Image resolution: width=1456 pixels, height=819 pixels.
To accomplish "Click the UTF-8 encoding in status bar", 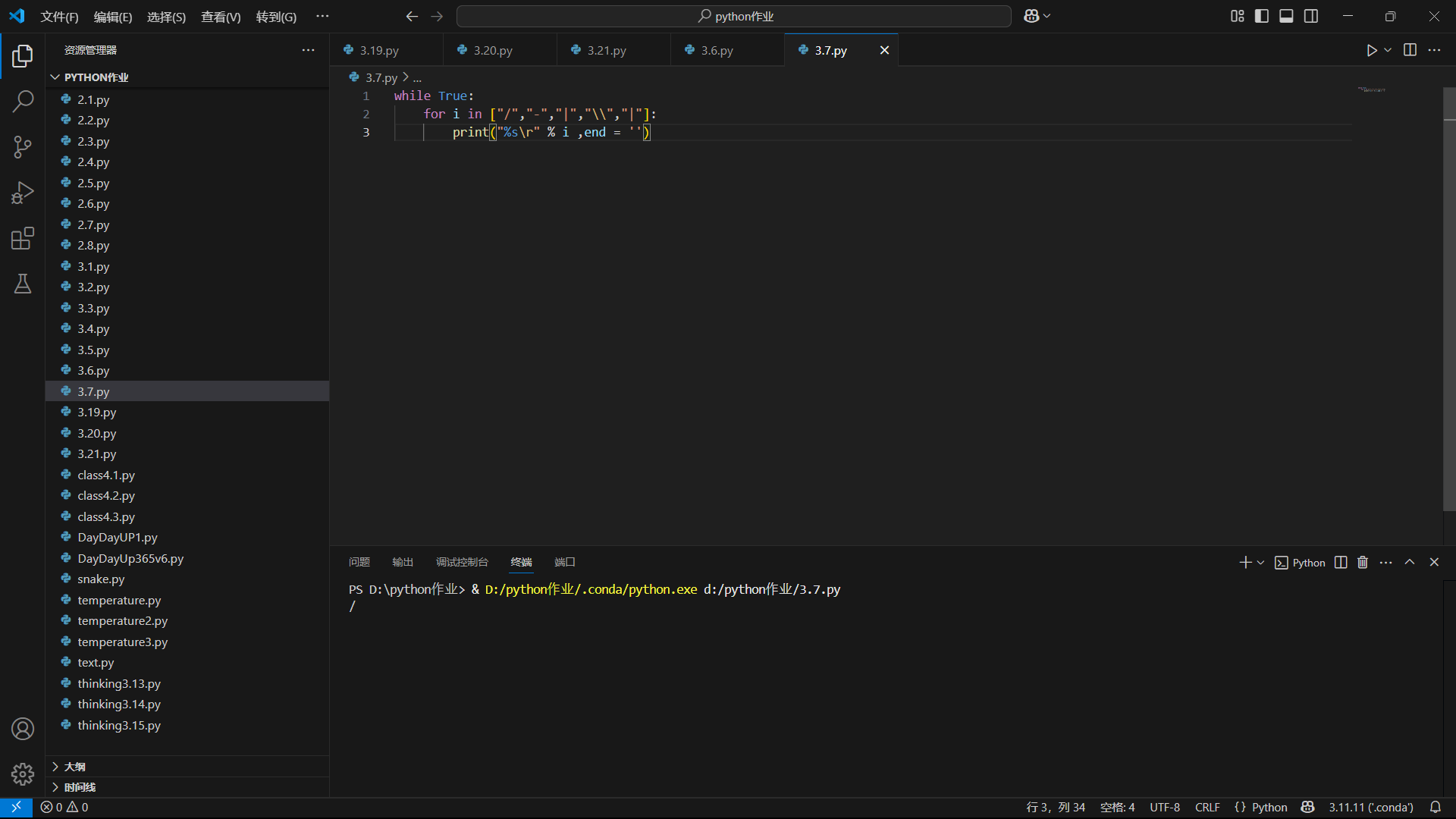I will [1164, 807].
